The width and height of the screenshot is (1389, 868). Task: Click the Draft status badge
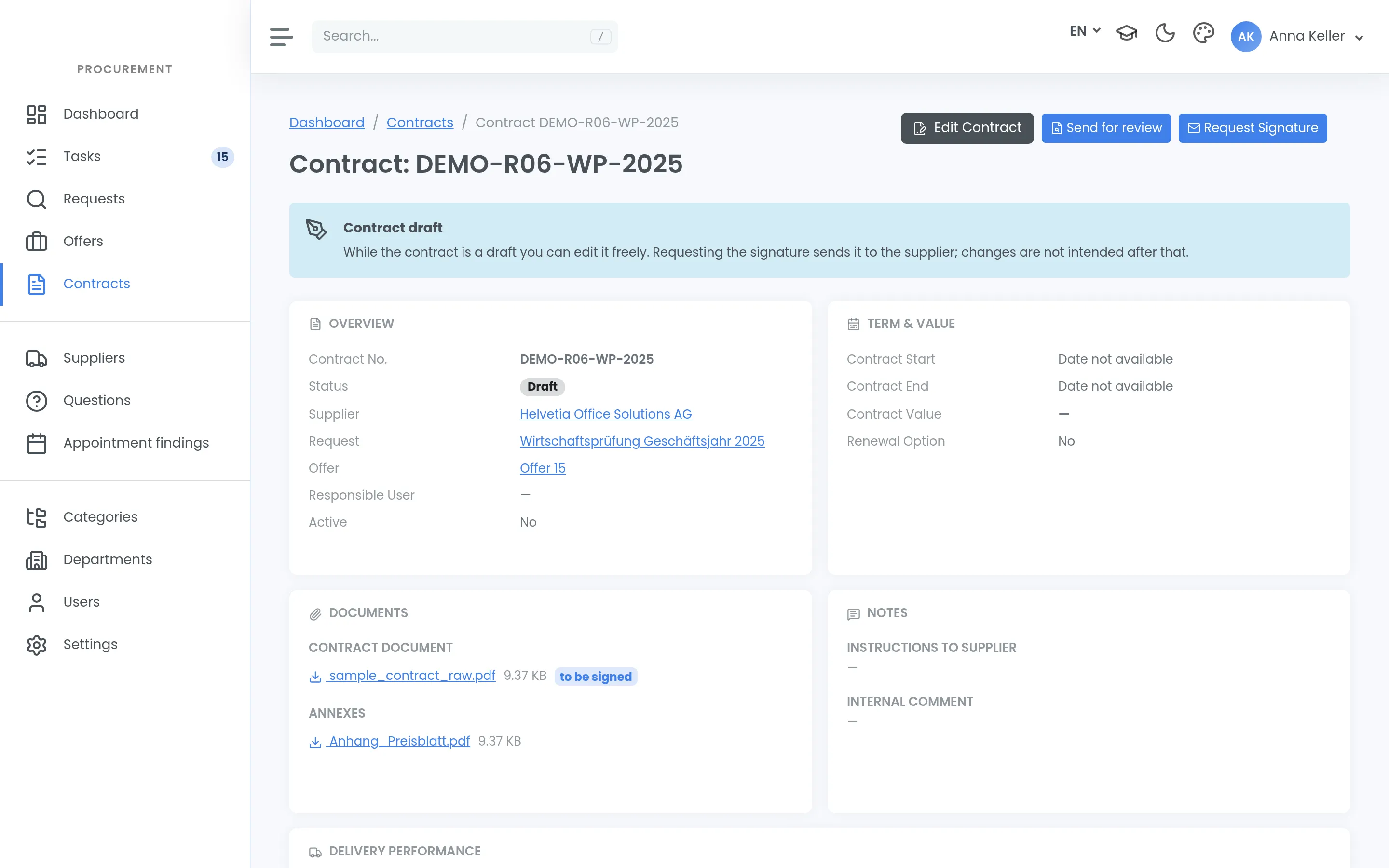(542, 386)
